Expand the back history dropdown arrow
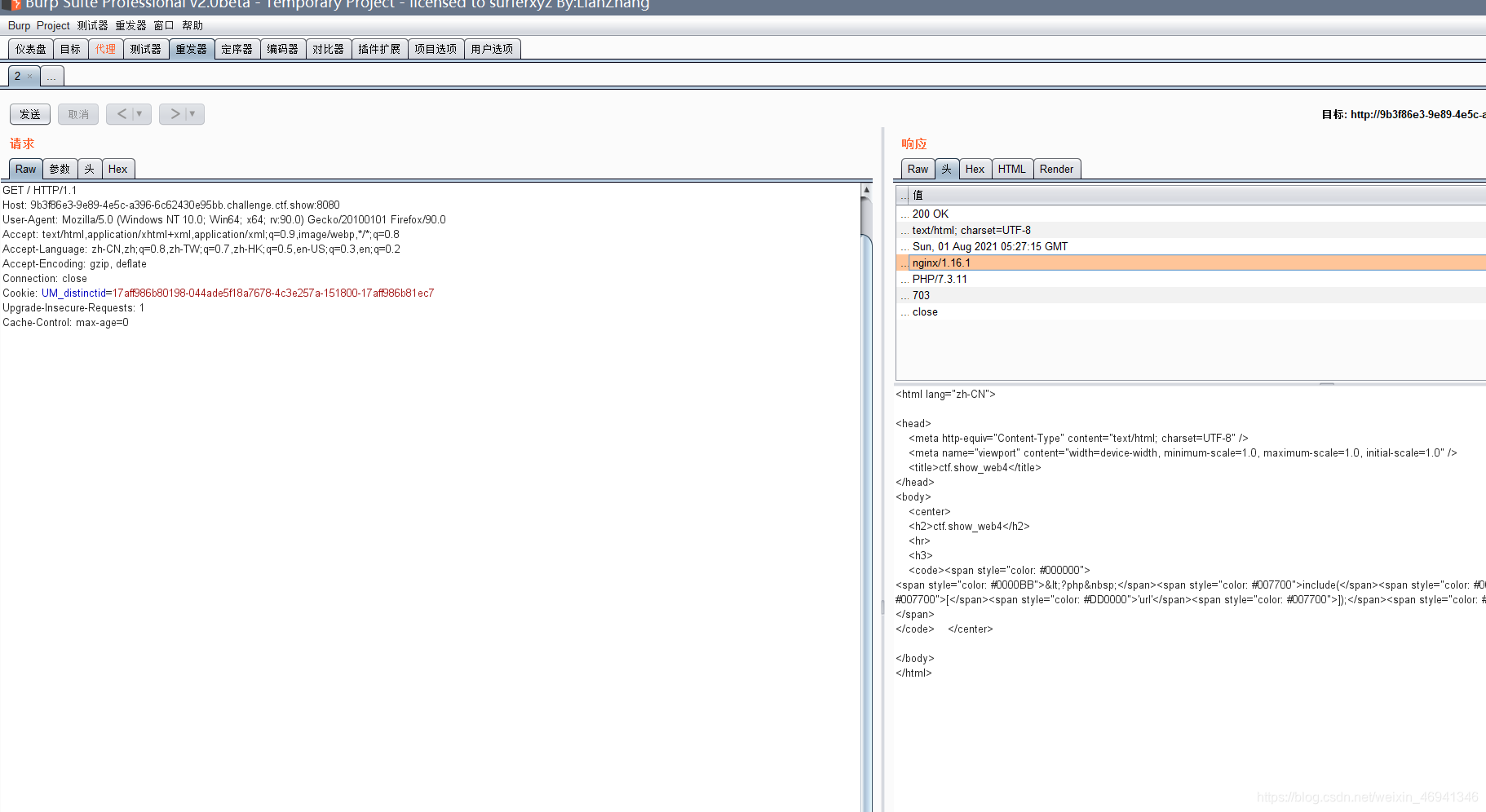Viewport: 1486px width, 812px height. pos(140,114)
